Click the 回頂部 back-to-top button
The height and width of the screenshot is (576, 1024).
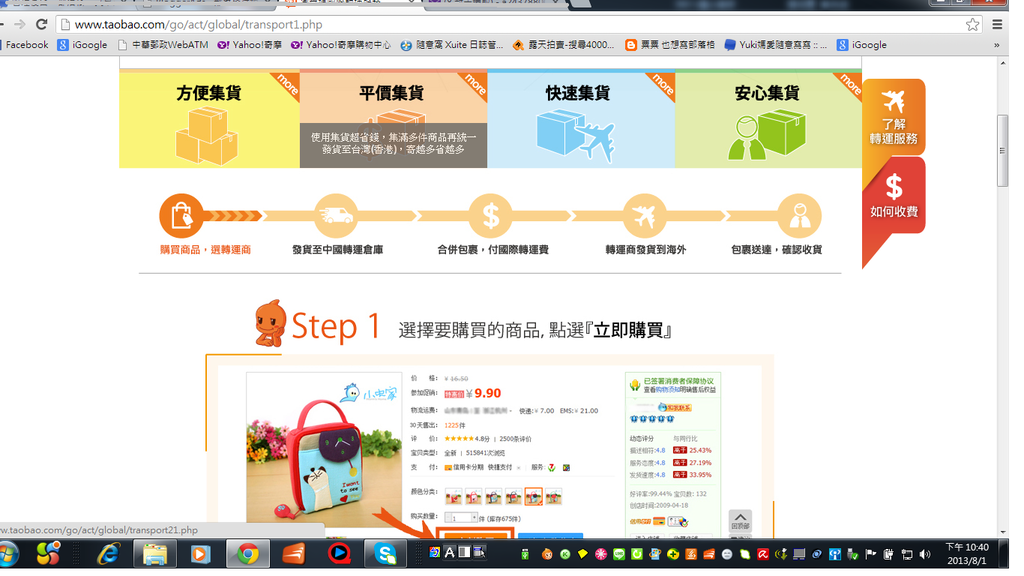(740, 521)
